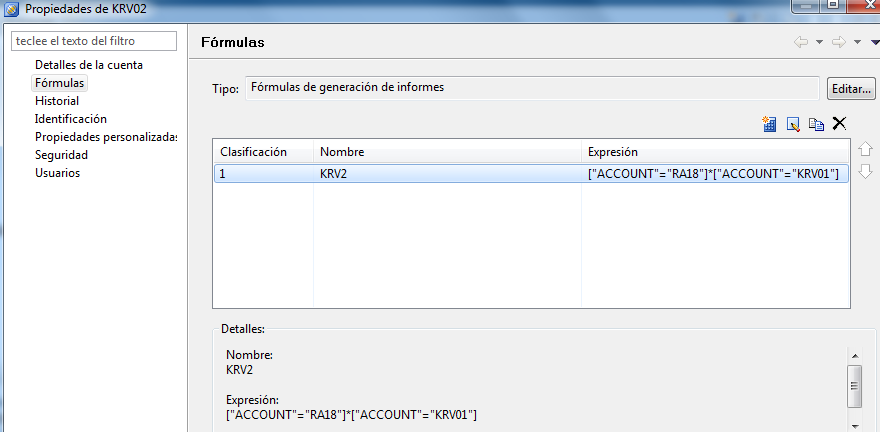Delete the selected formula with X icon
This screenshot has width=880, height=432.
point(839,123)
